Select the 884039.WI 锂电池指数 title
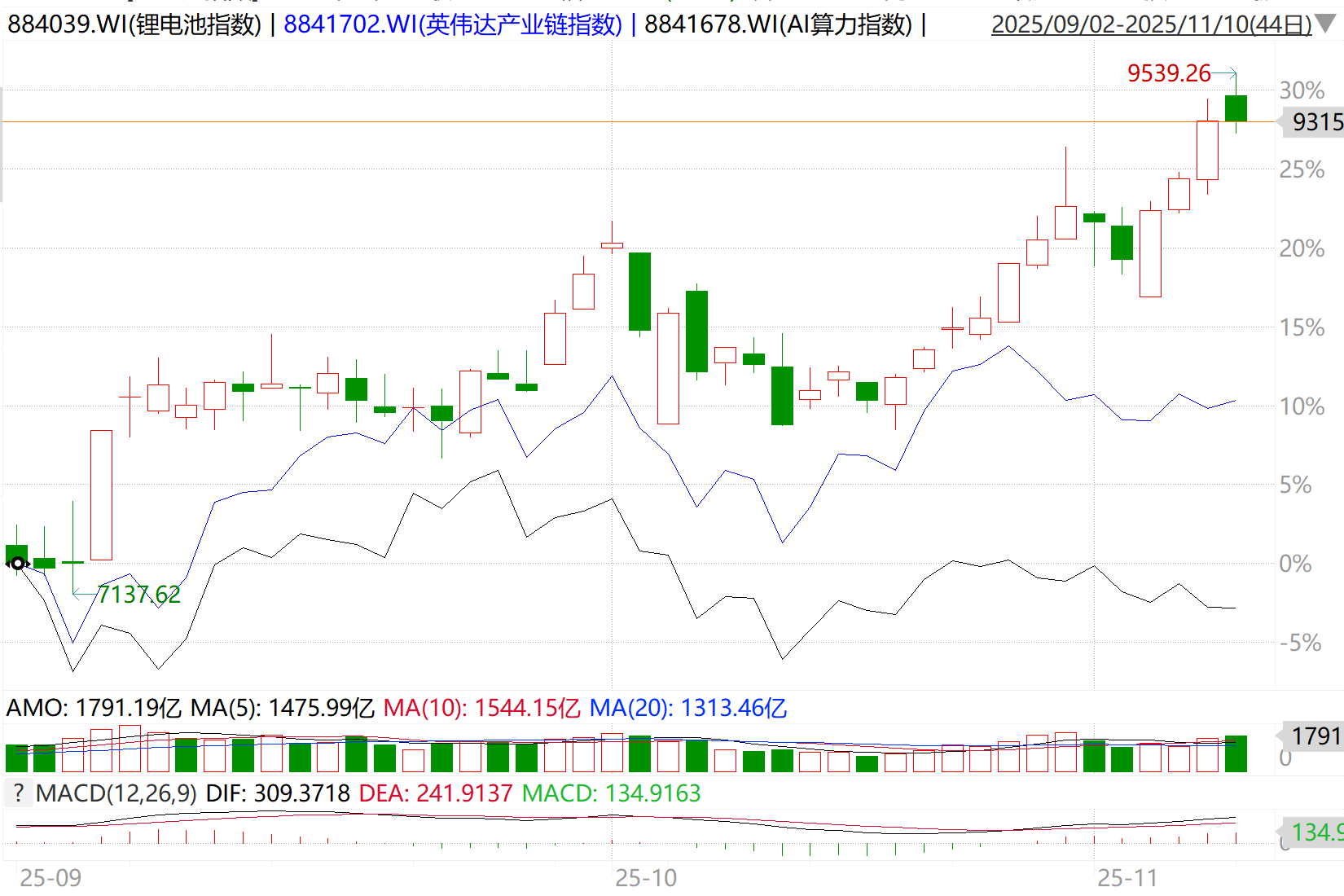Viewport: 1344px width, 896px height. 134,24
